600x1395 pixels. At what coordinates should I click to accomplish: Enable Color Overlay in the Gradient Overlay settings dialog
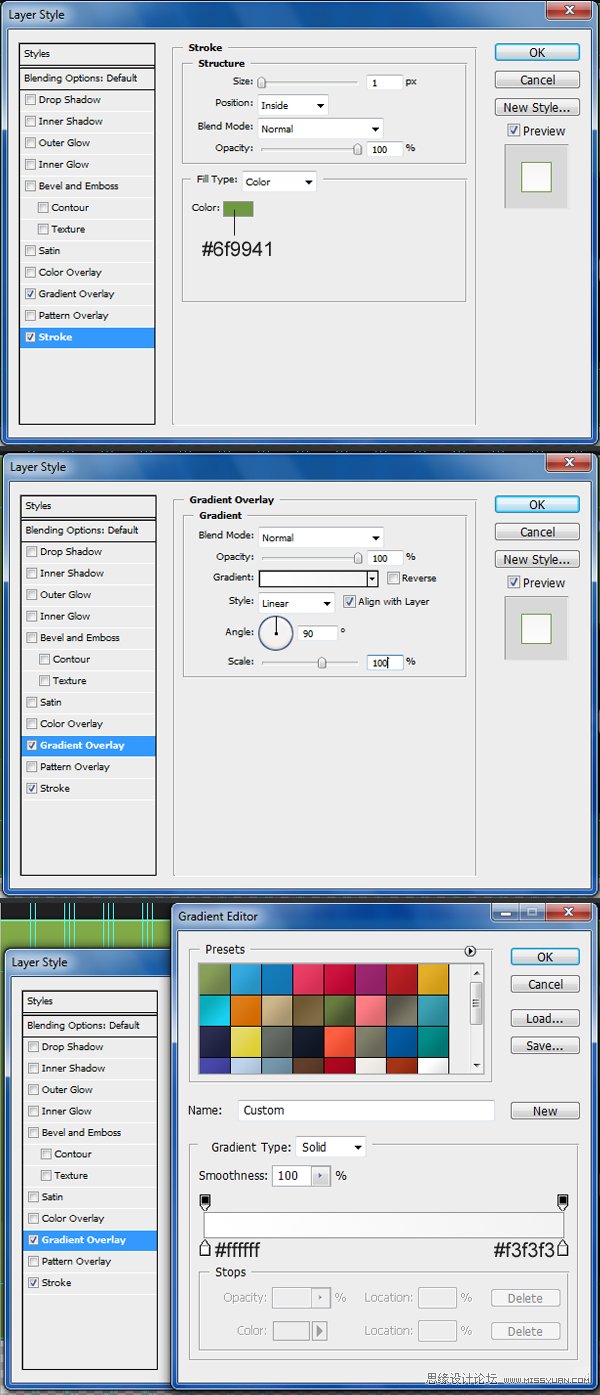(x=32, y=724)
